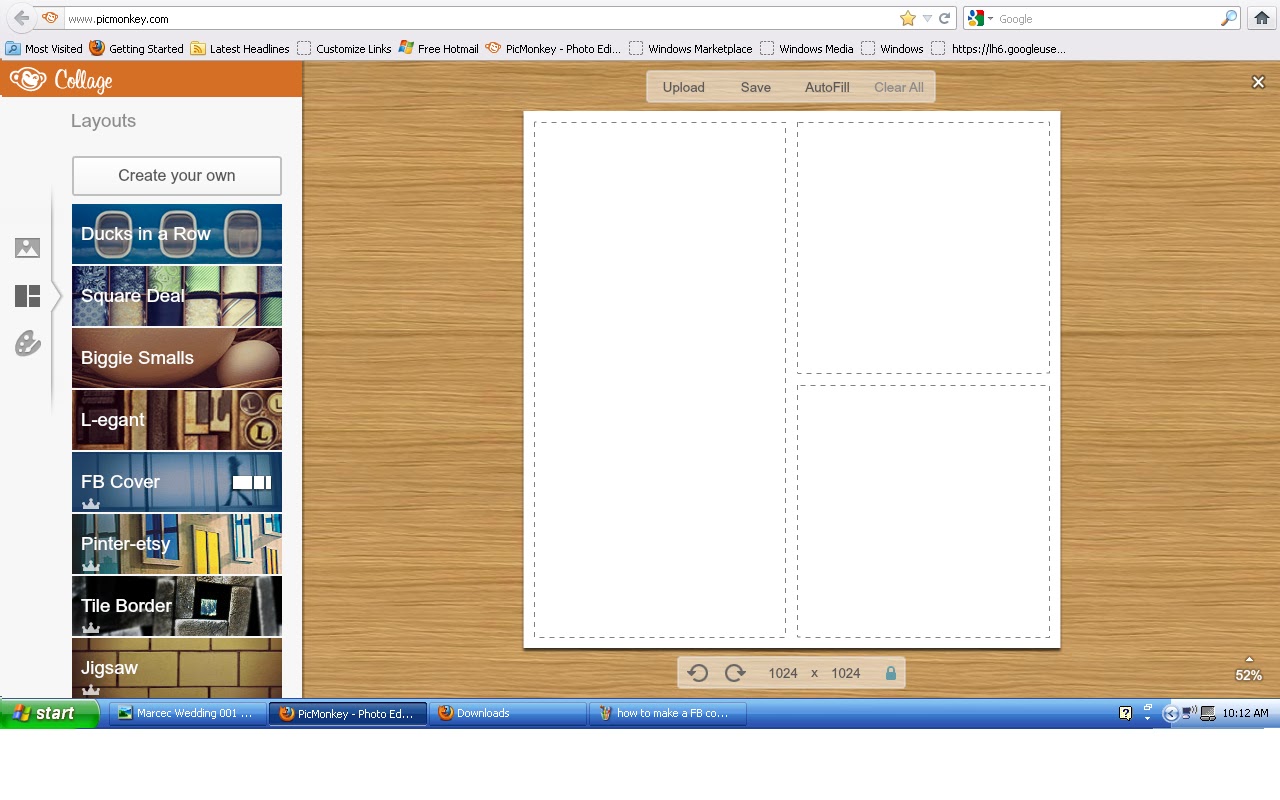Click the tall left collage cell

tap(660, 380)
